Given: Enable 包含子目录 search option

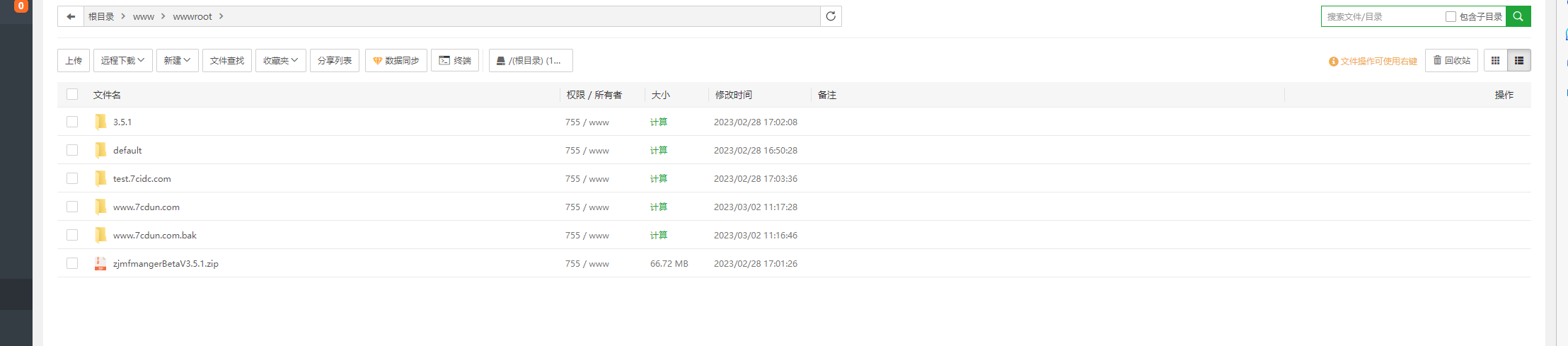Looking at the screenshot, I should (1451, 16).
